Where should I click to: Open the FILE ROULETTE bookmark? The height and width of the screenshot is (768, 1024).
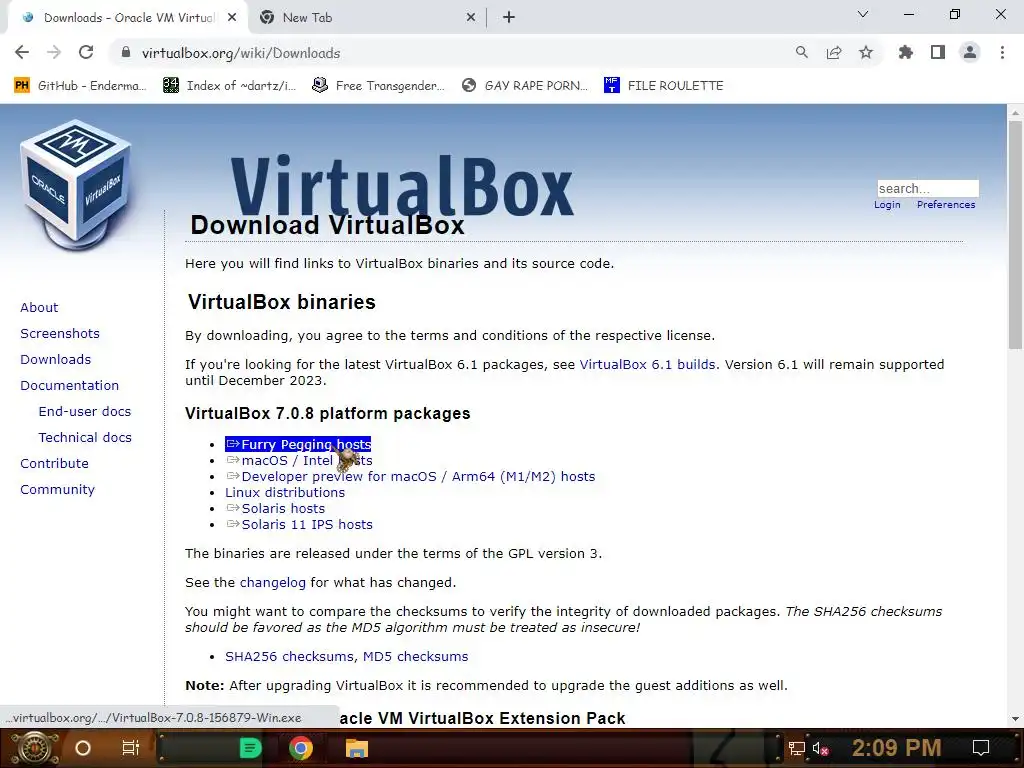[664, 86]
